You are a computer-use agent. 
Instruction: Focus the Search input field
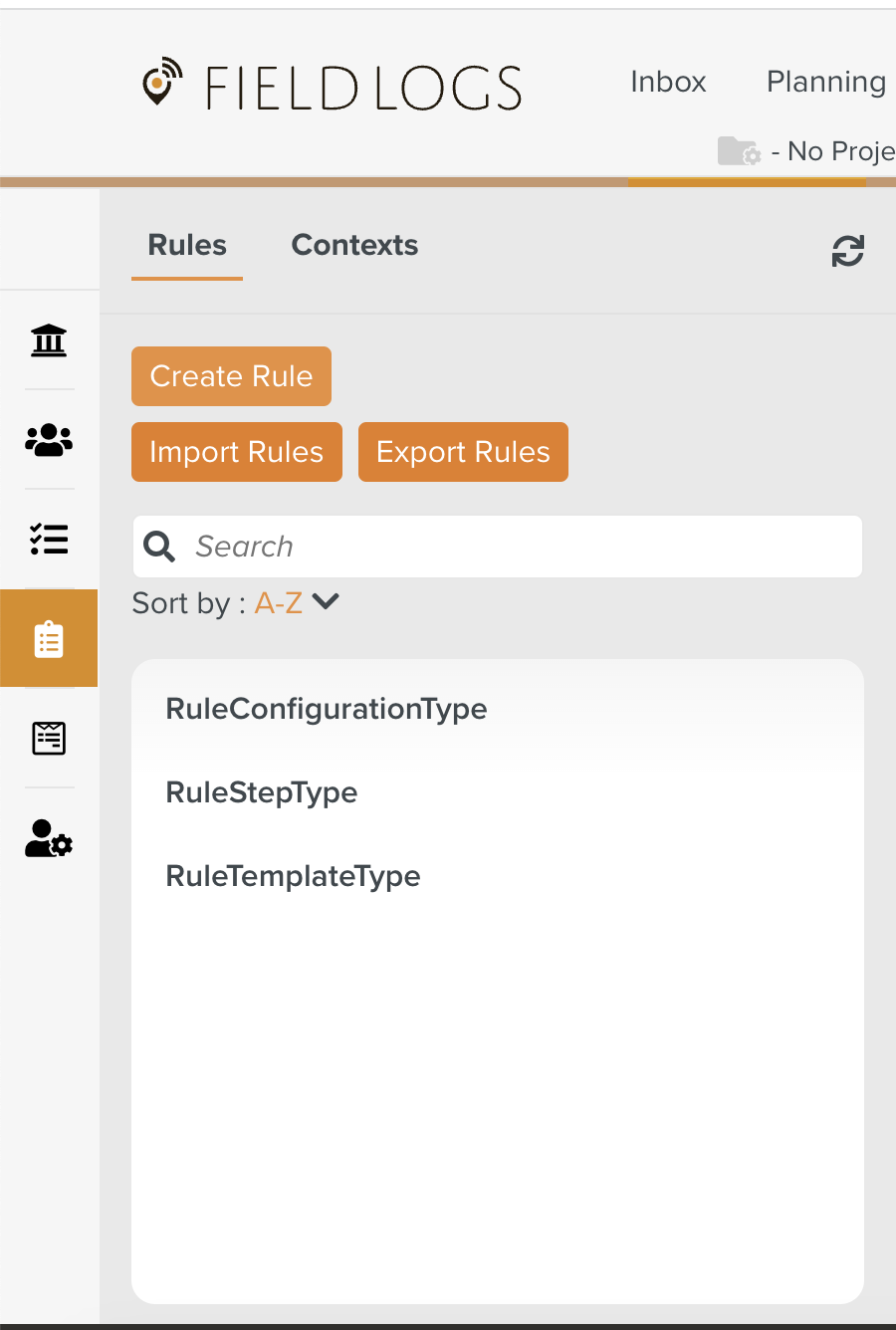click(518, 547)
